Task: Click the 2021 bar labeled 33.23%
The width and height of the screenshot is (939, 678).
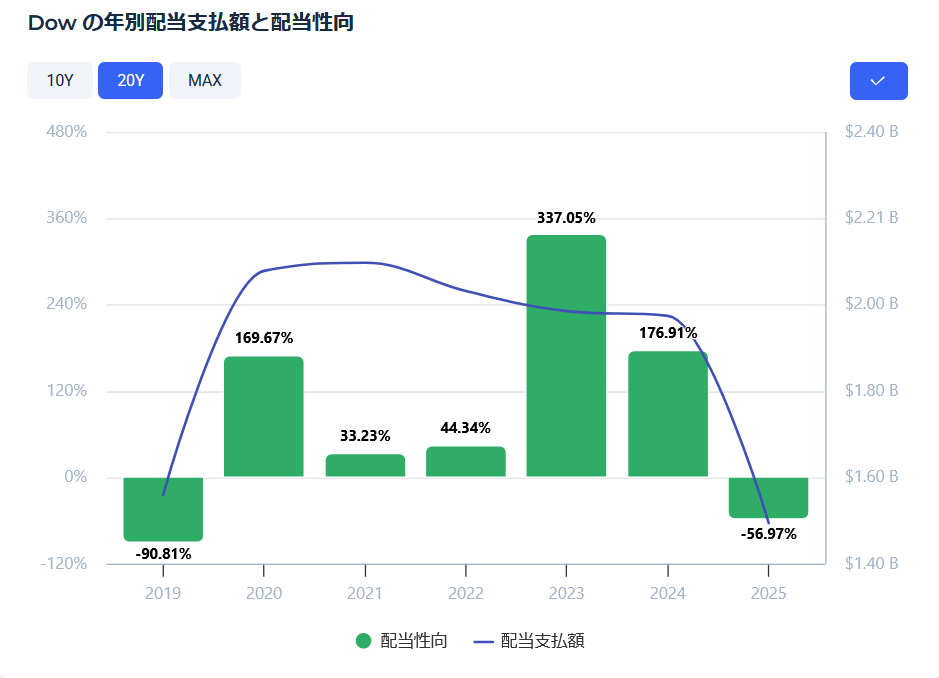Action: click(x=365, y=465)
